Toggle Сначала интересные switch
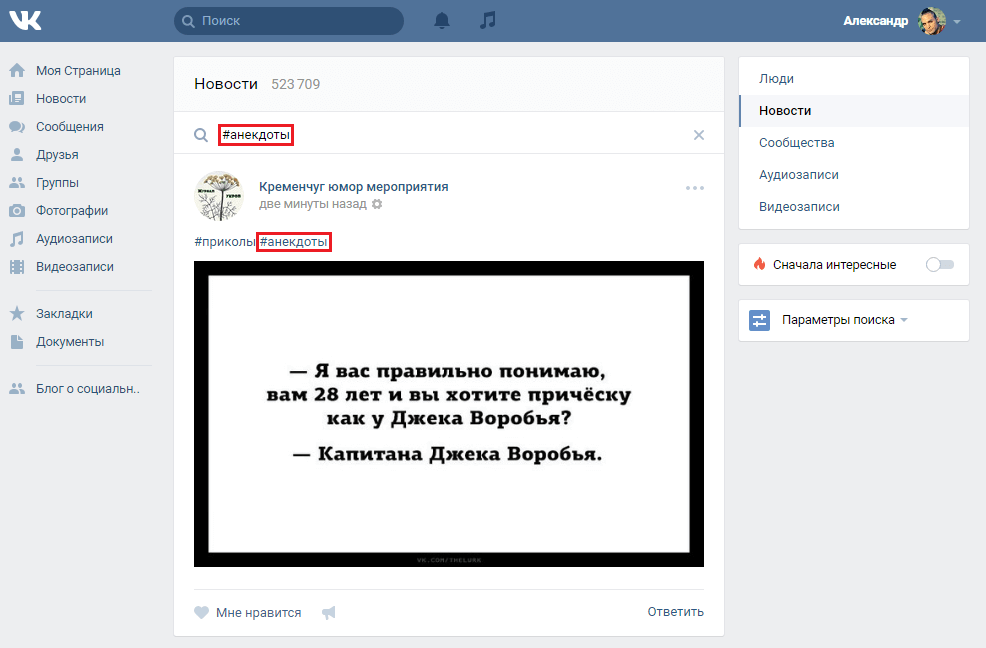The height and width of the screenshot is (648, 986). (x=940, y=264)
